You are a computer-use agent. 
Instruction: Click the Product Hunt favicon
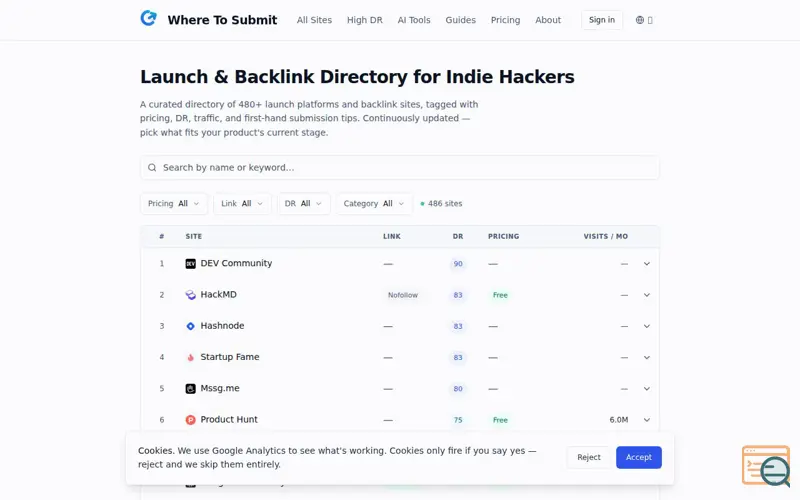190,420
